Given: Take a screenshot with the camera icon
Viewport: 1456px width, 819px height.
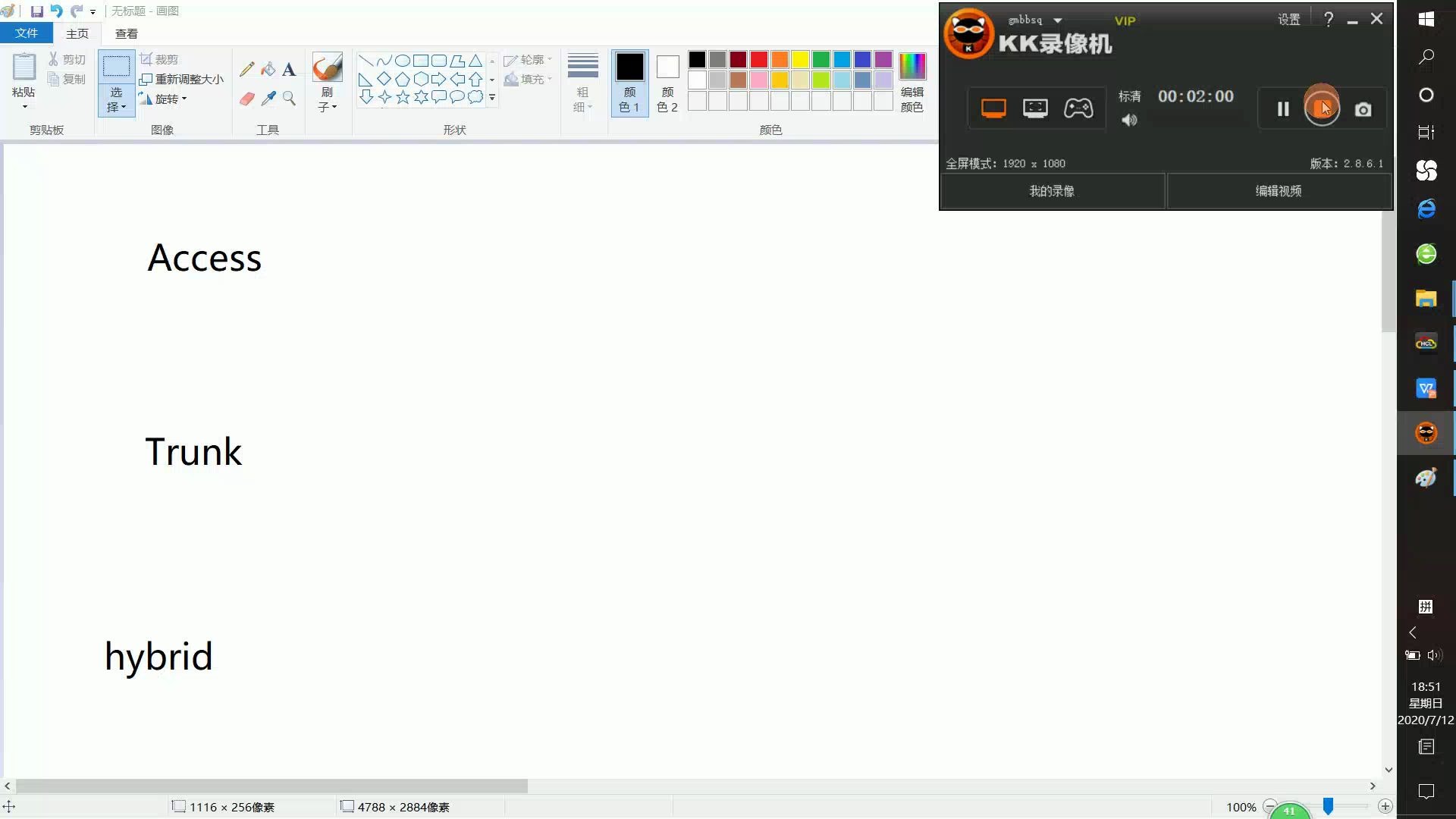Looking at the screenshot, I should (x=1363, y=110).
